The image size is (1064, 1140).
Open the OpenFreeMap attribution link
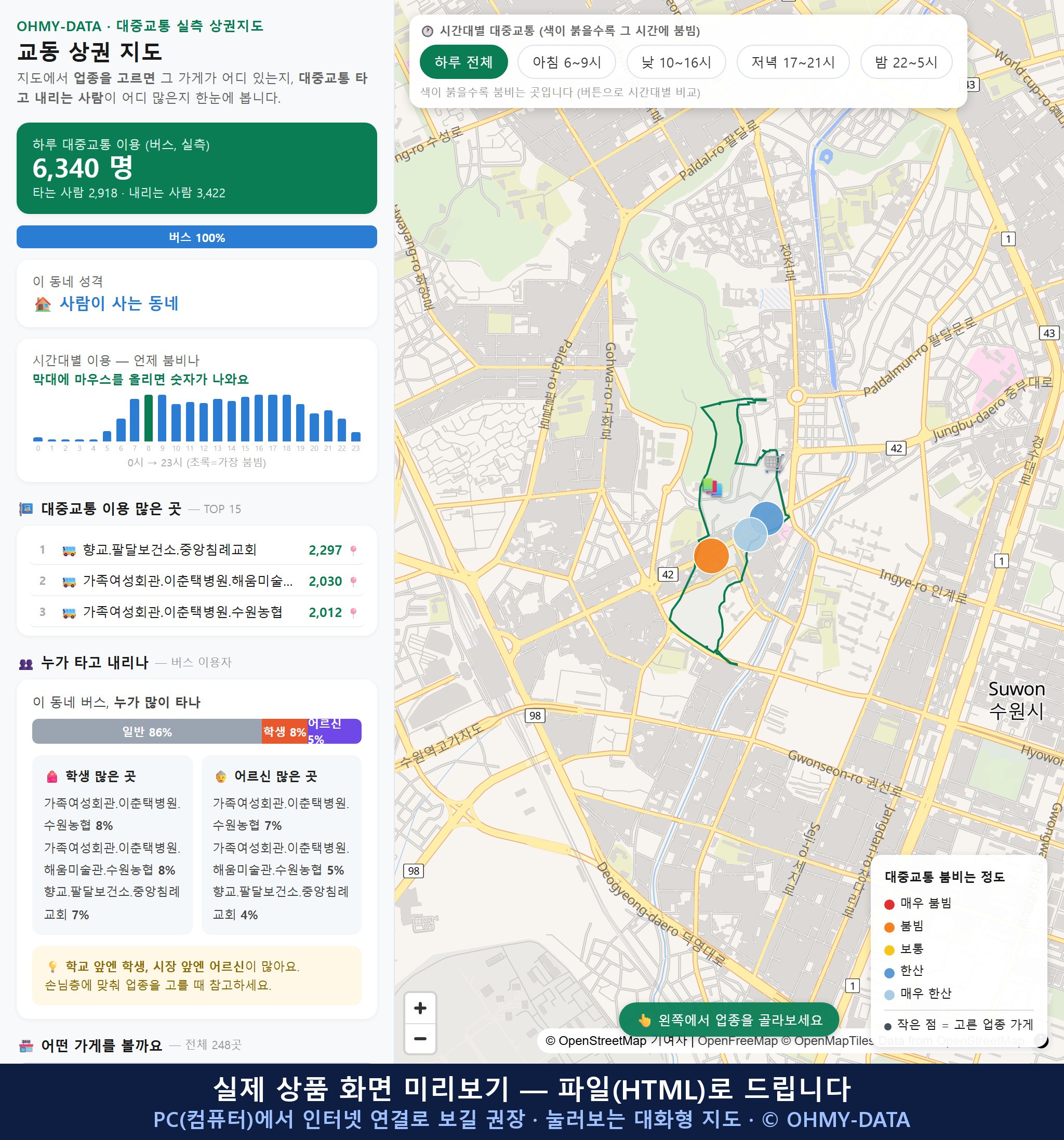pos(738,1041)
